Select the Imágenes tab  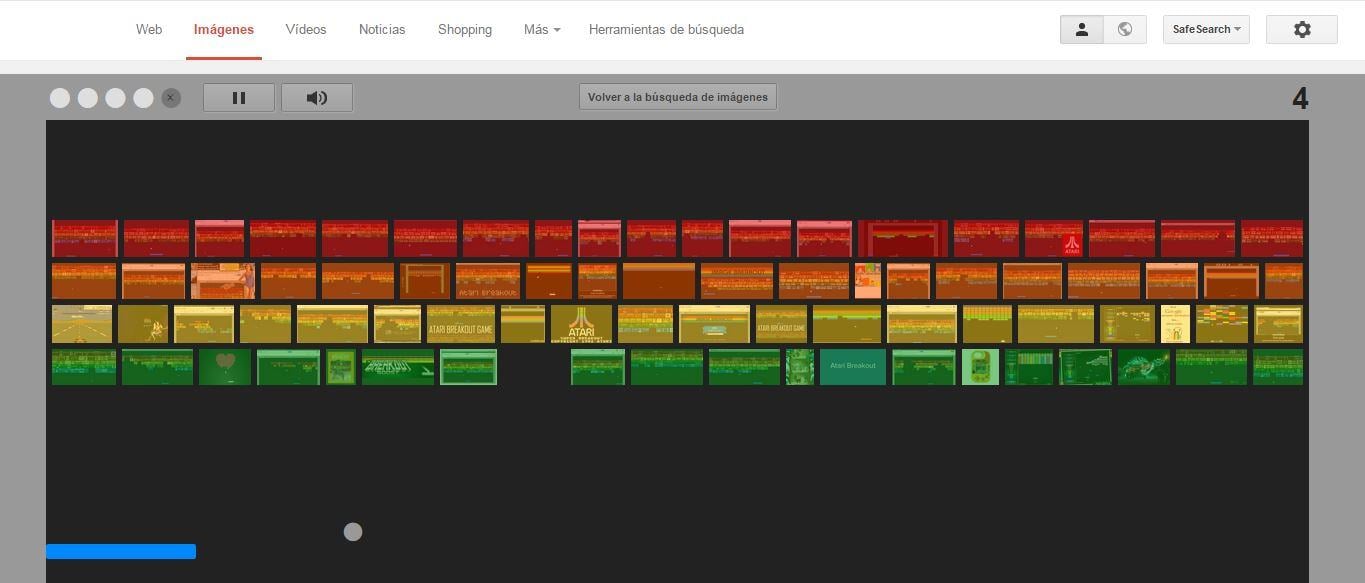[224, 29]
